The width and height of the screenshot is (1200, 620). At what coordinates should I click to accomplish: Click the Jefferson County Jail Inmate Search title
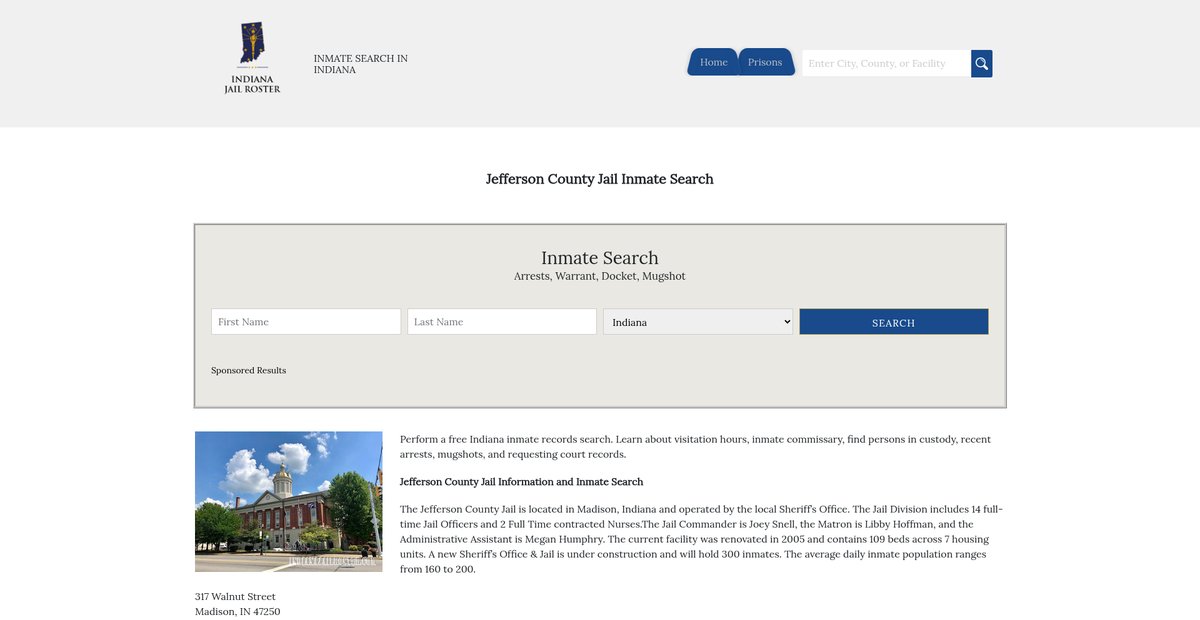tap(600, 180)
